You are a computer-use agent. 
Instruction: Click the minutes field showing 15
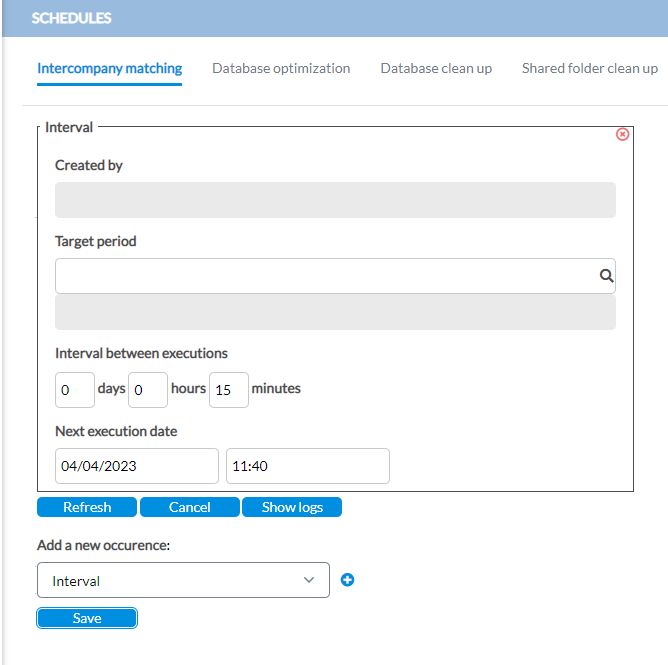click(x=229, y=390)
